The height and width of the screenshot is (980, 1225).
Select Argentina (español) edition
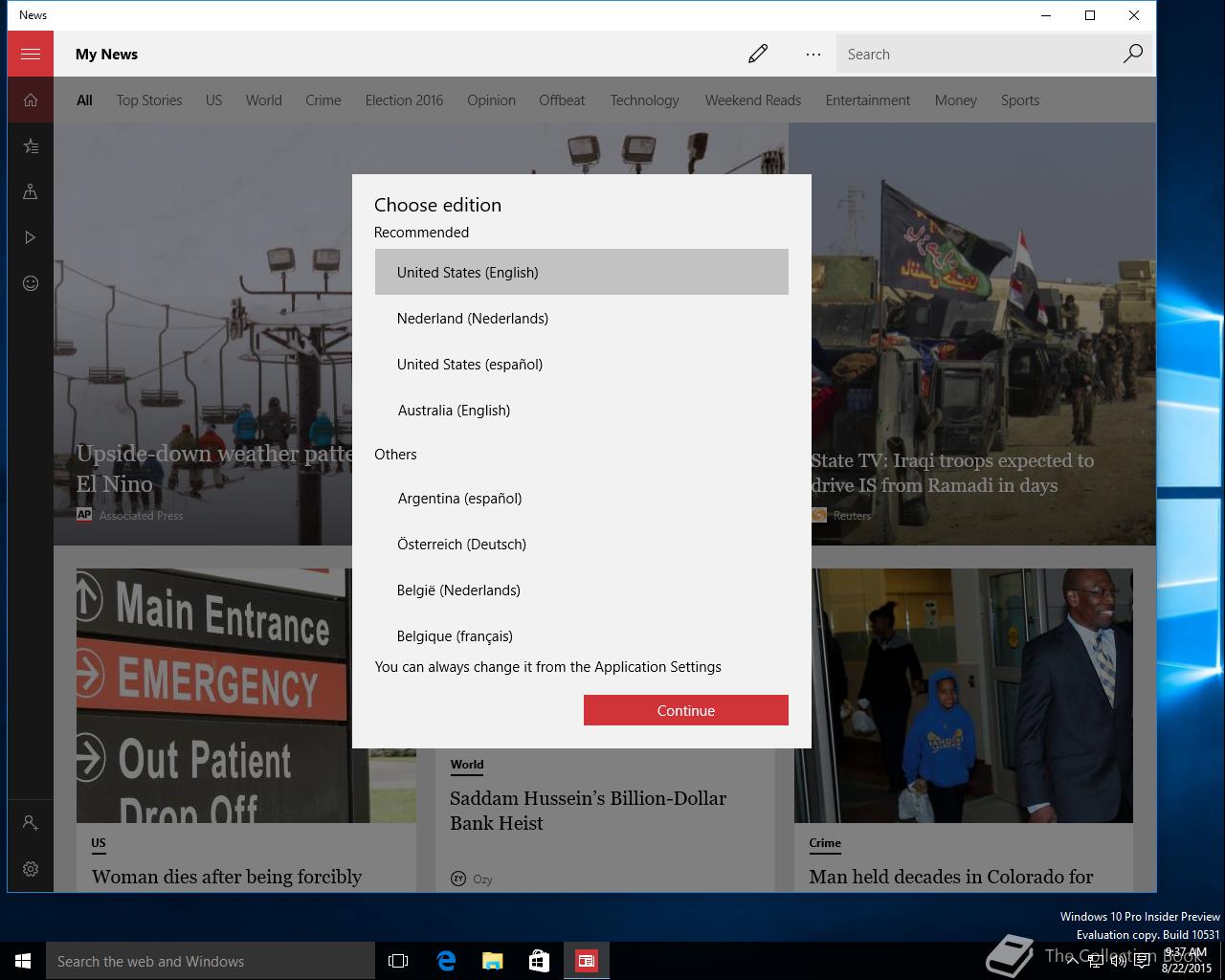pyautogui.click(x=582, y=498)
